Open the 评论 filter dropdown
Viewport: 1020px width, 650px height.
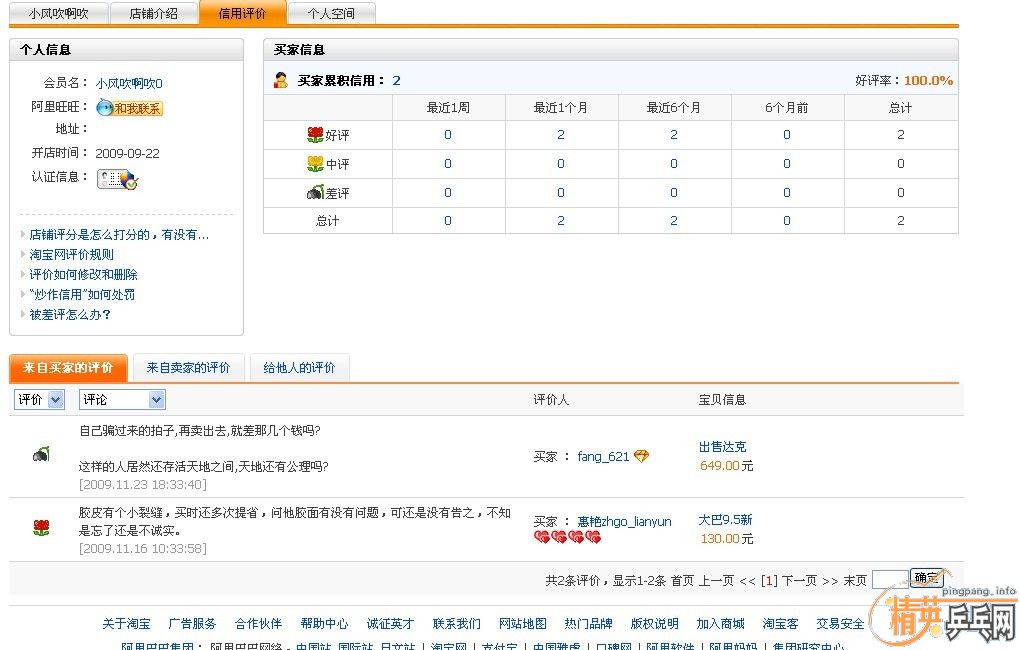[x=122, y=400]
